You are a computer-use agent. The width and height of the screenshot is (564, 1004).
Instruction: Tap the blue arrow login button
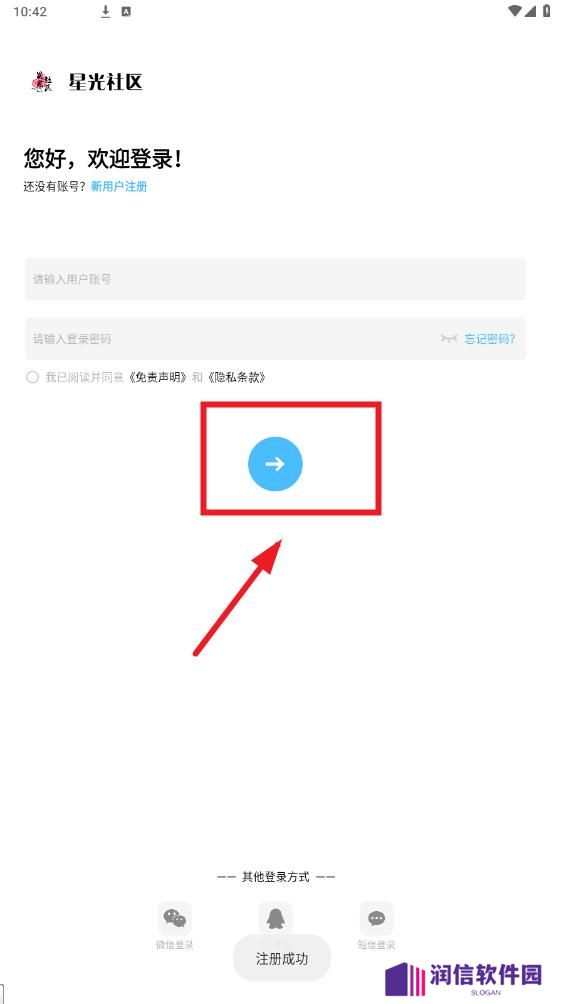(x=275, y=464)
